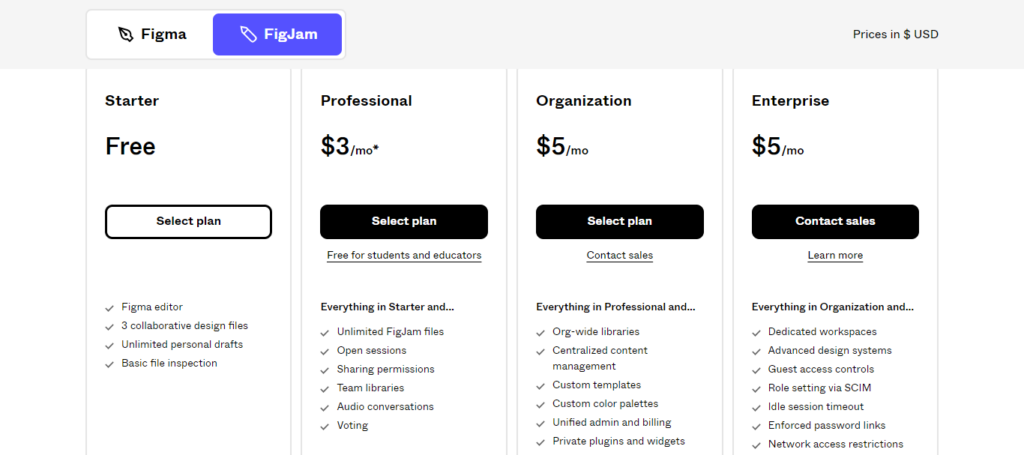
Task: Open Contact sales link under Organization
Action: 620,256
